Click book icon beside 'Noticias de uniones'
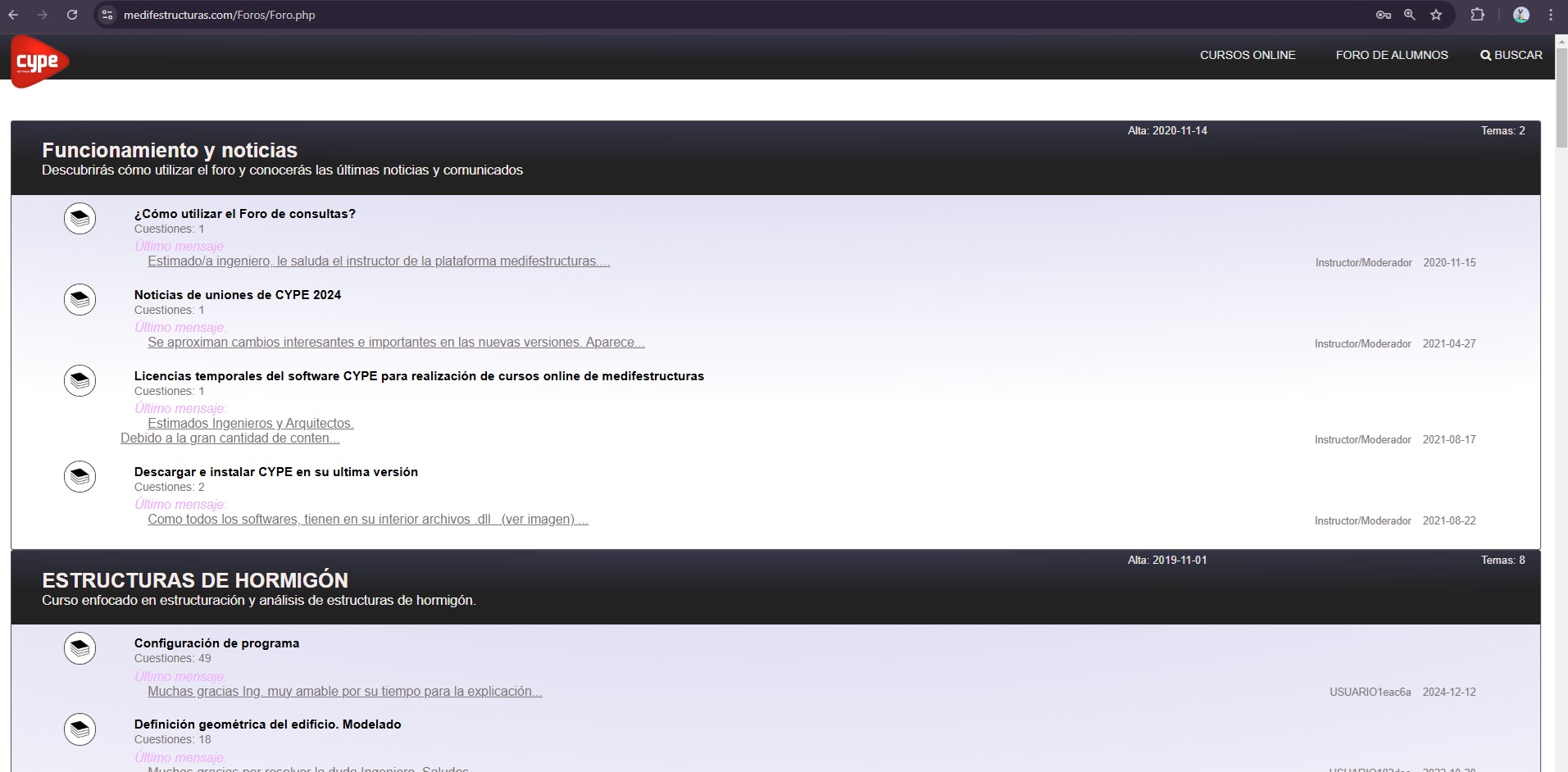1568x772 pixels. click(80, 300)
